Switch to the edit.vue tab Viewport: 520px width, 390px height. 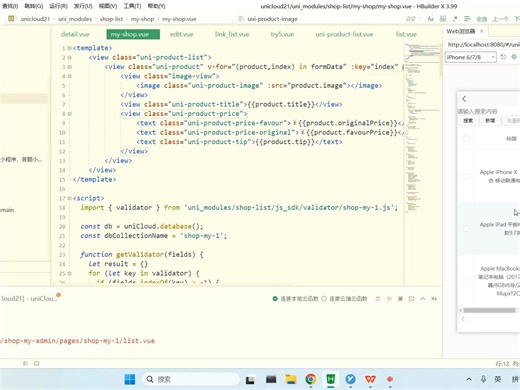(182, 34)
